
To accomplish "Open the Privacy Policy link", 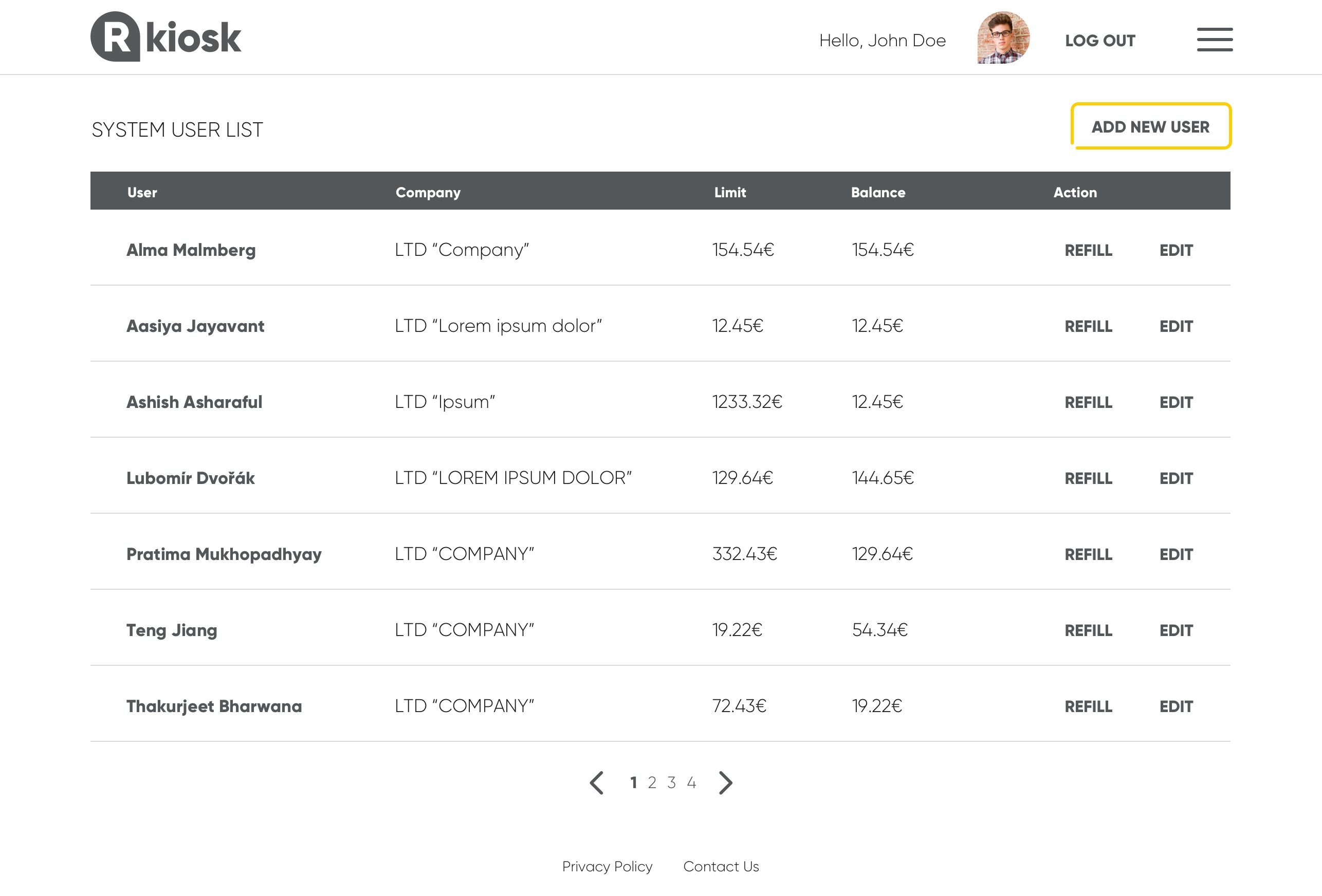I will (607, 866).
